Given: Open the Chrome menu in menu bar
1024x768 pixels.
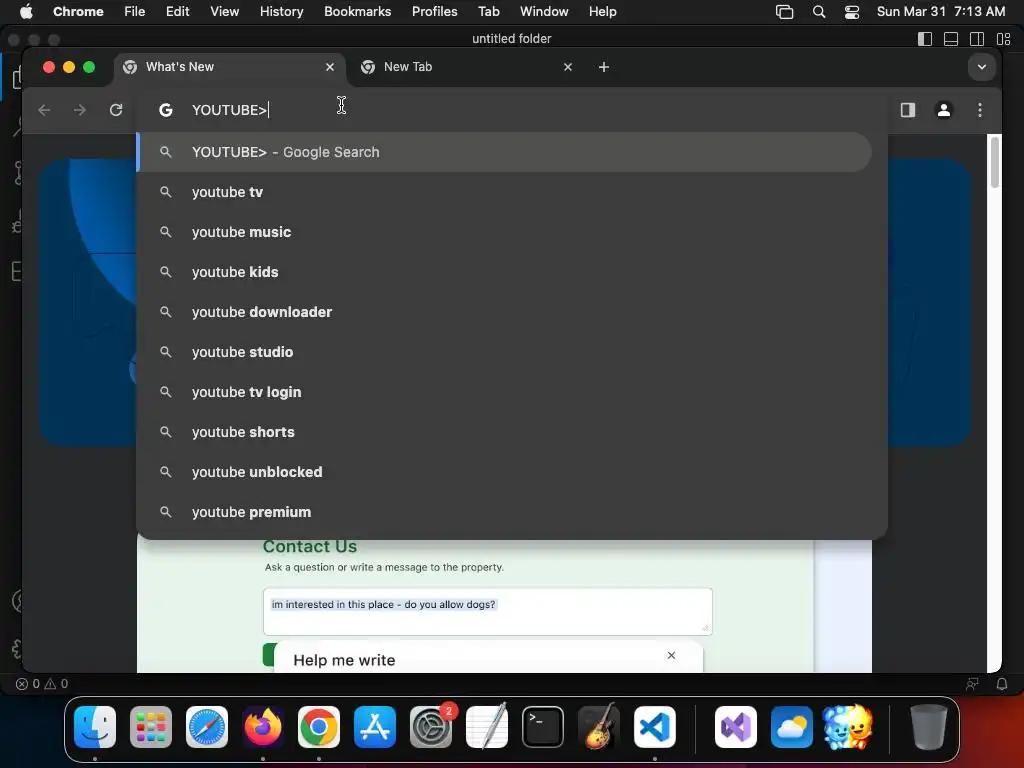Looking at the screenshot, I should [x=78, y=11].
